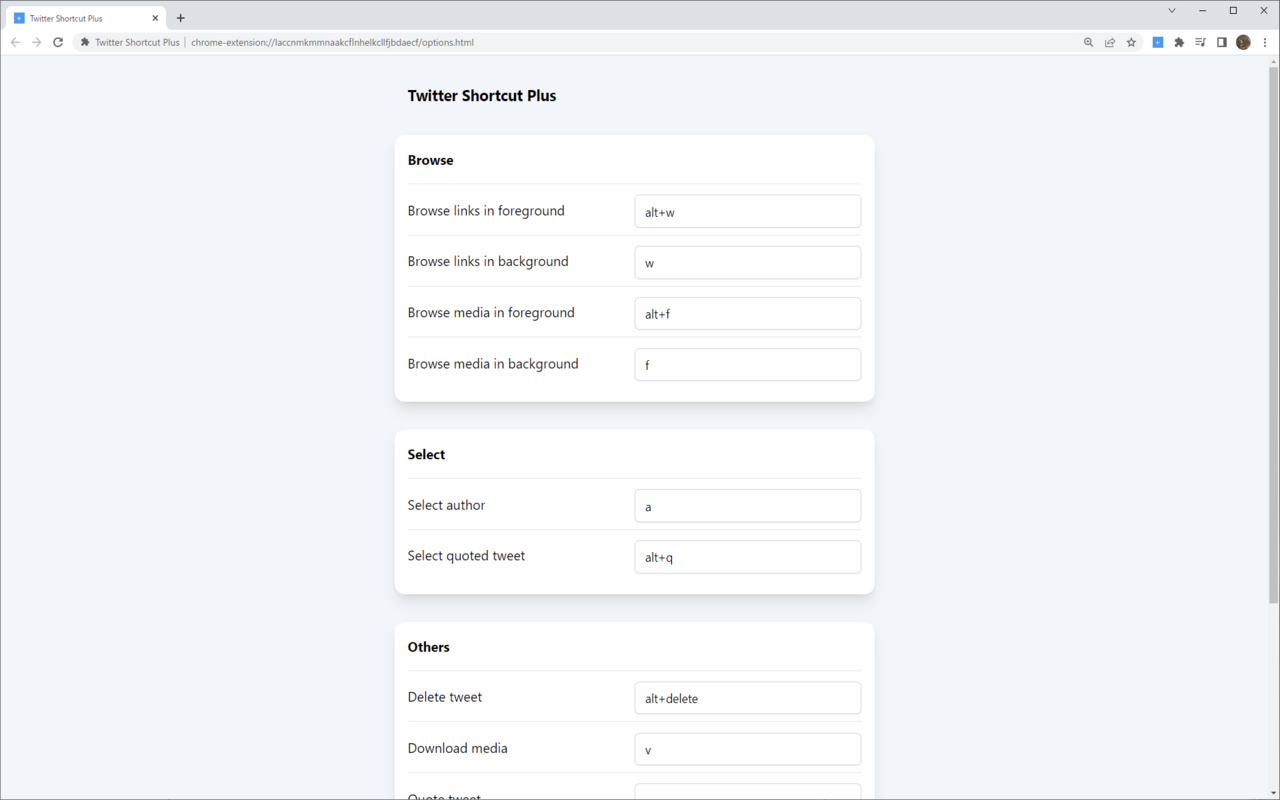Click the Select quoted tweet label
The image size is (1280, 800).
[x=466, y=556]
